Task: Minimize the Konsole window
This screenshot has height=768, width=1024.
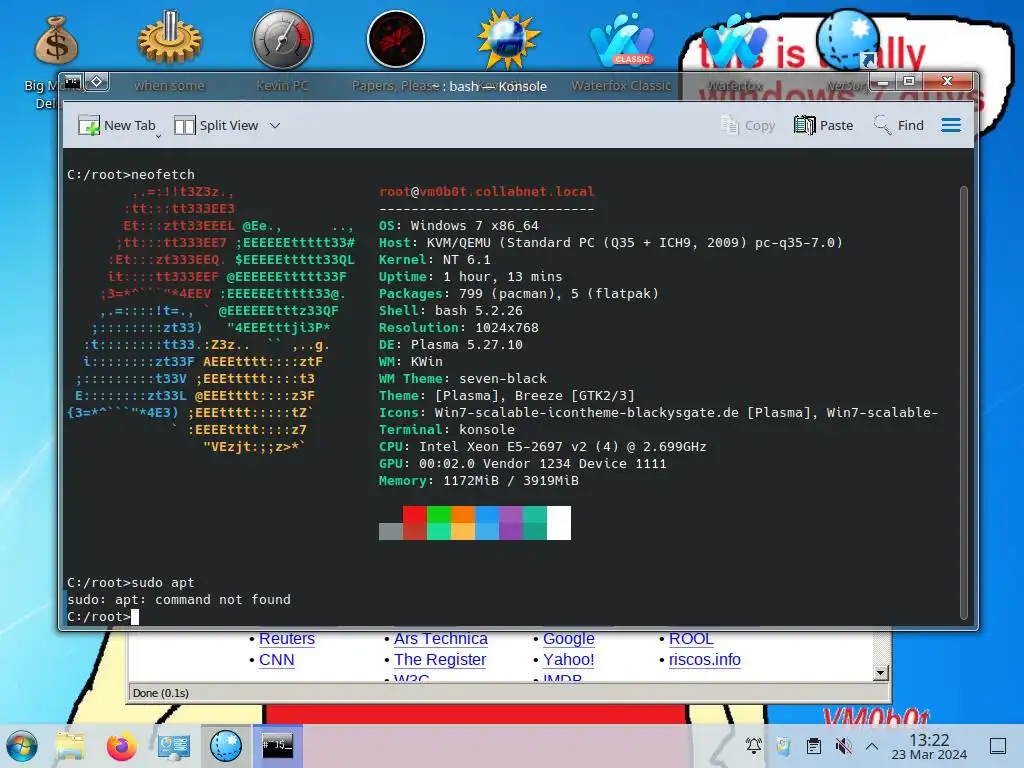Action: (884, 82)
